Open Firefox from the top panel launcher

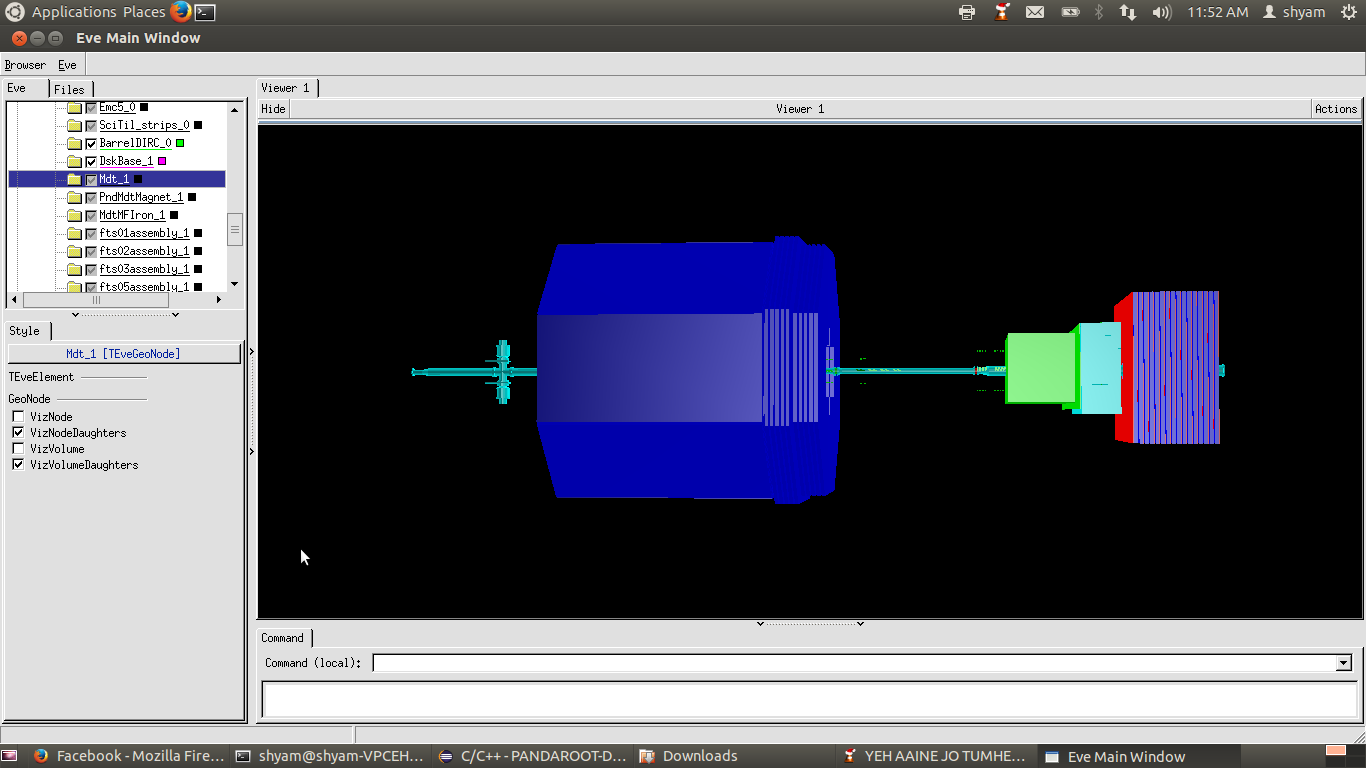180,12
